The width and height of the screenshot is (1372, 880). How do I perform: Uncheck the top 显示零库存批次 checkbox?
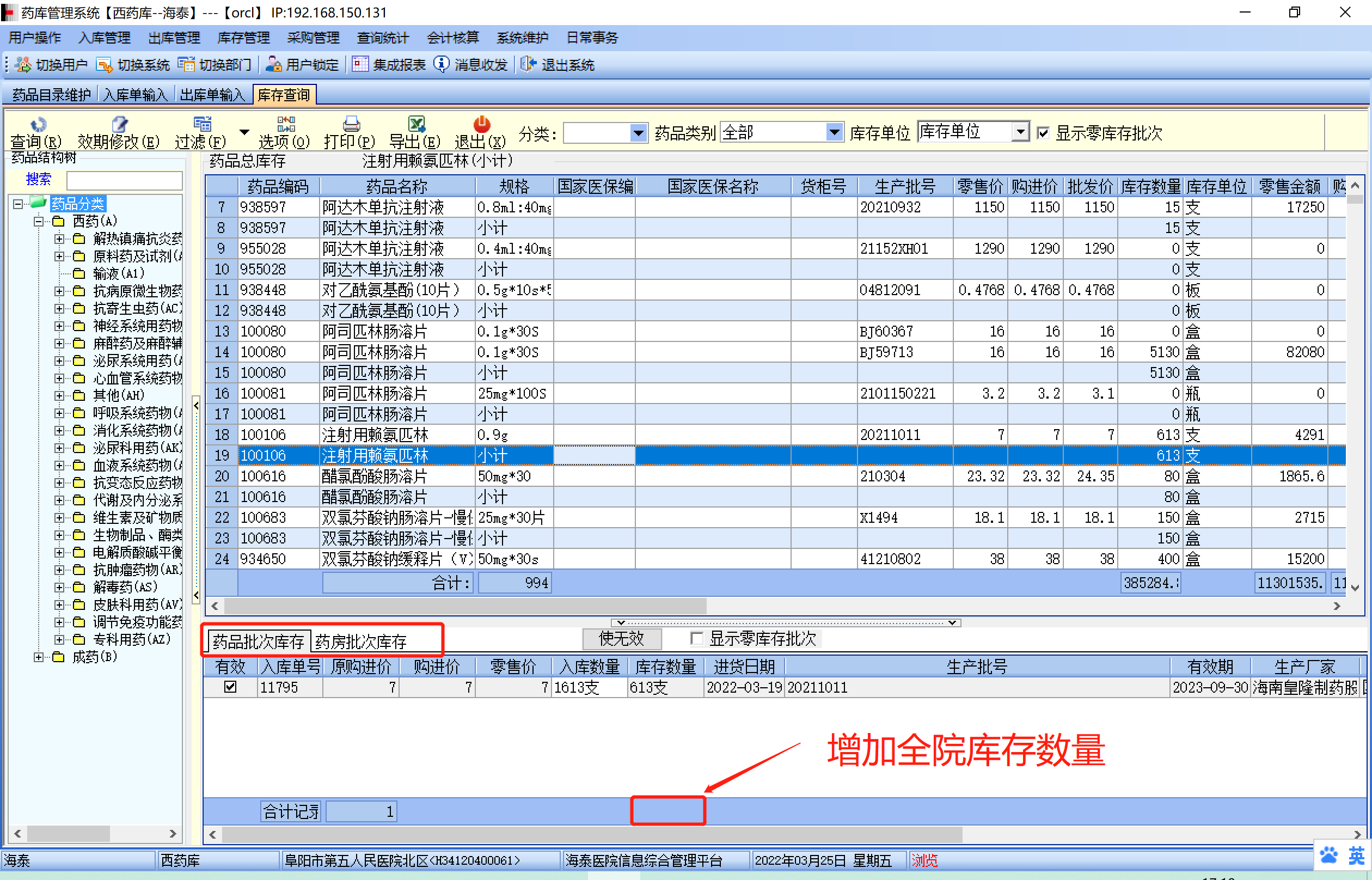click(1043, 133)
